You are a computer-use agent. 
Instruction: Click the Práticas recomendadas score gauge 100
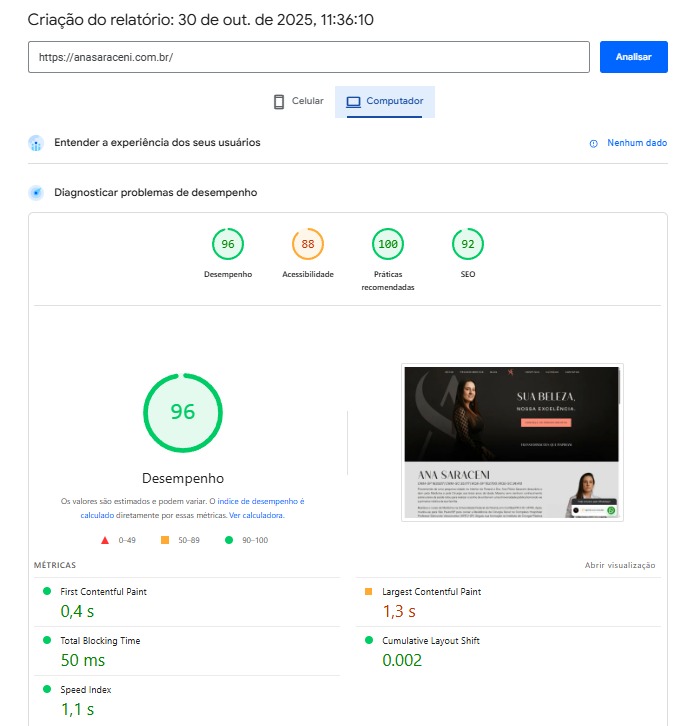[388, 245]
